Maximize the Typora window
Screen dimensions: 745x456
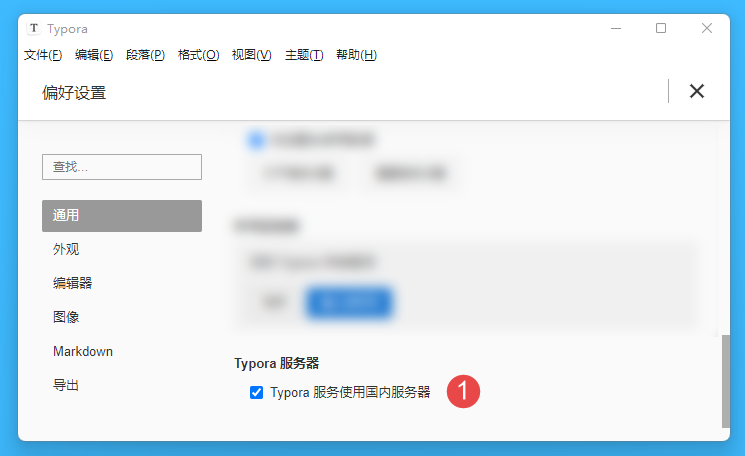(661, 28)
